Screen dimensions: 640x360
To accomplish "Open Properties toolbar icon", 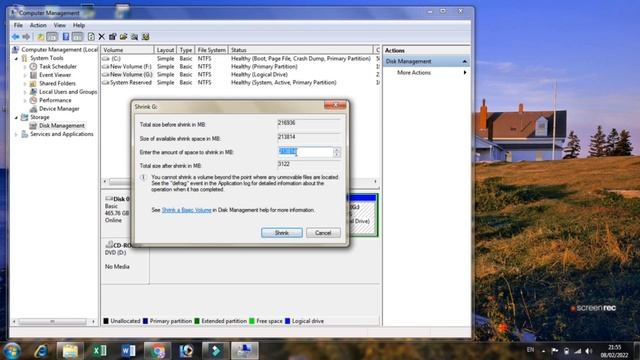I will pos(113,37).
